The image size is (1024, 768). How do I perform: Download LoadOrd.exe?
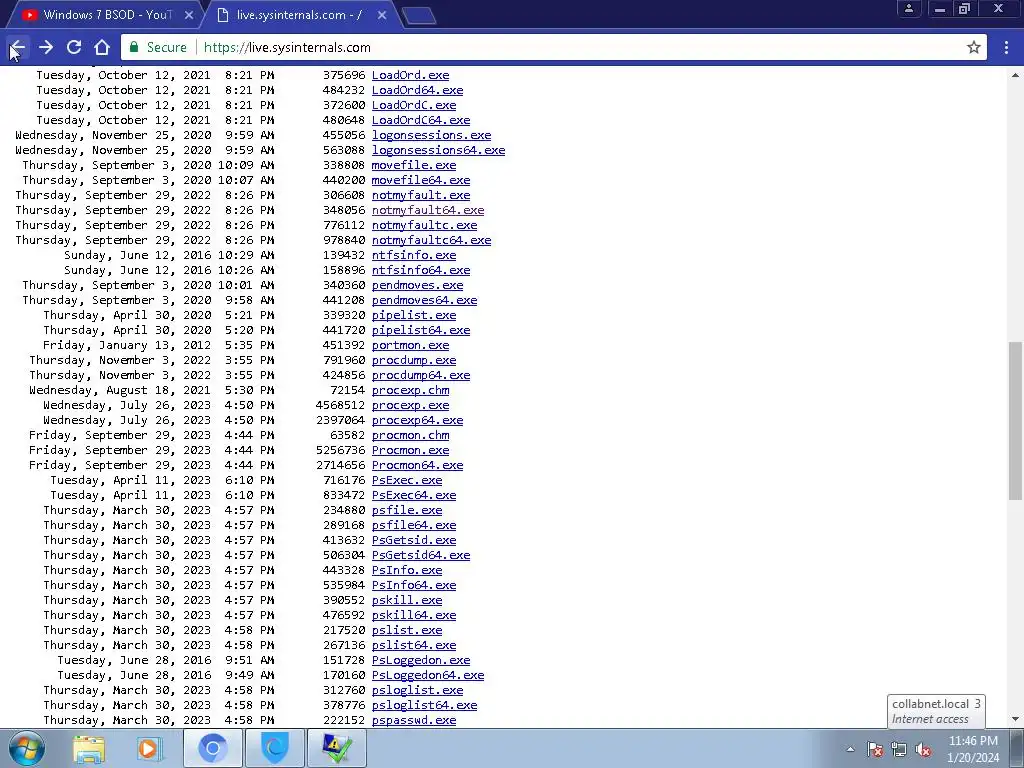pyautogui.click(x=410, y=75)
